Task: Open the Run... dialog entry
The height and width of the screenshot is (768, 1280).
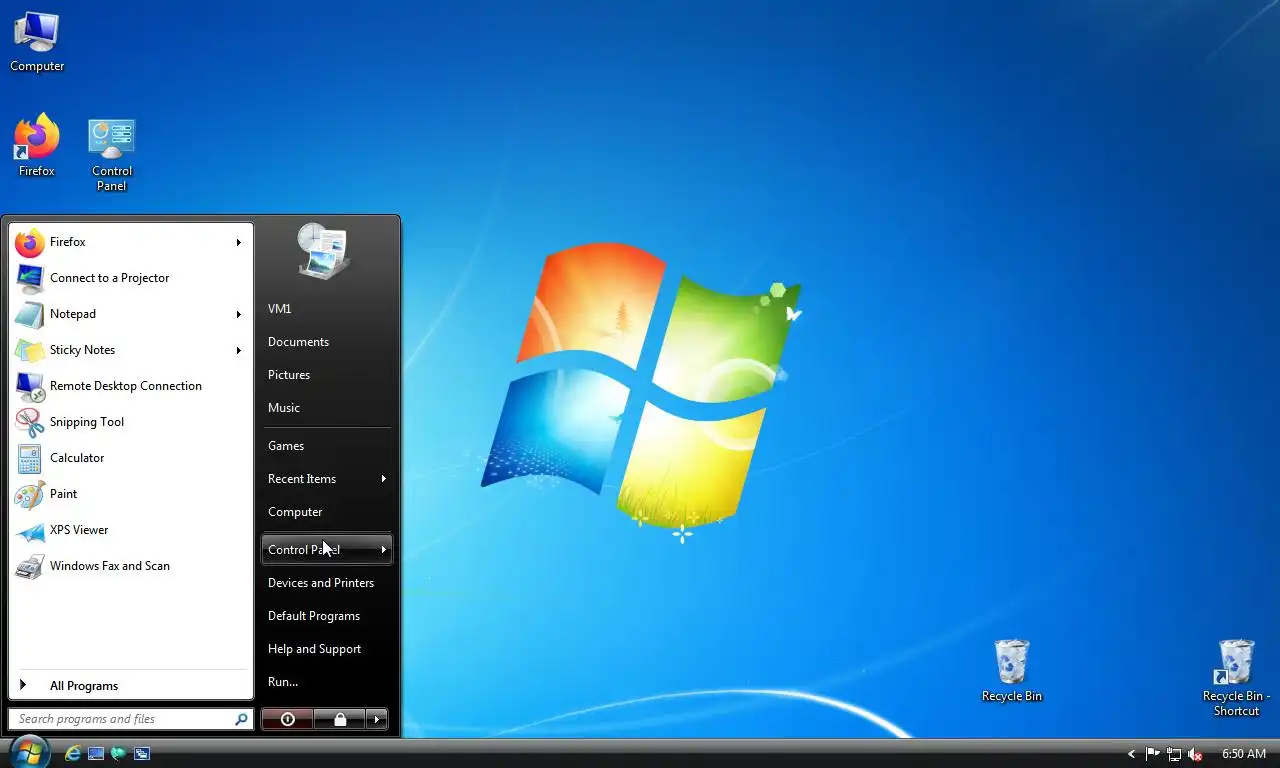Action: tap(327, 682)
